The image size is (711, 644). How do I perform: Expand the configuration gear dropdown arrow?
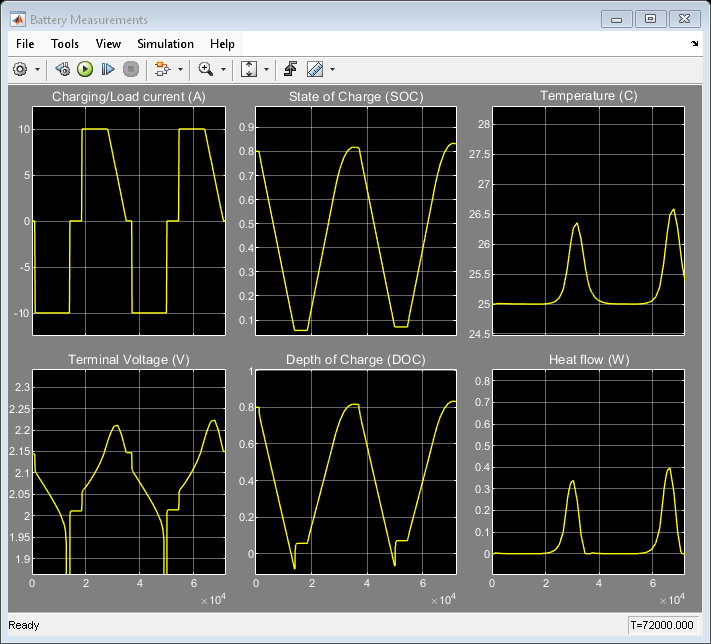(38, 69)
